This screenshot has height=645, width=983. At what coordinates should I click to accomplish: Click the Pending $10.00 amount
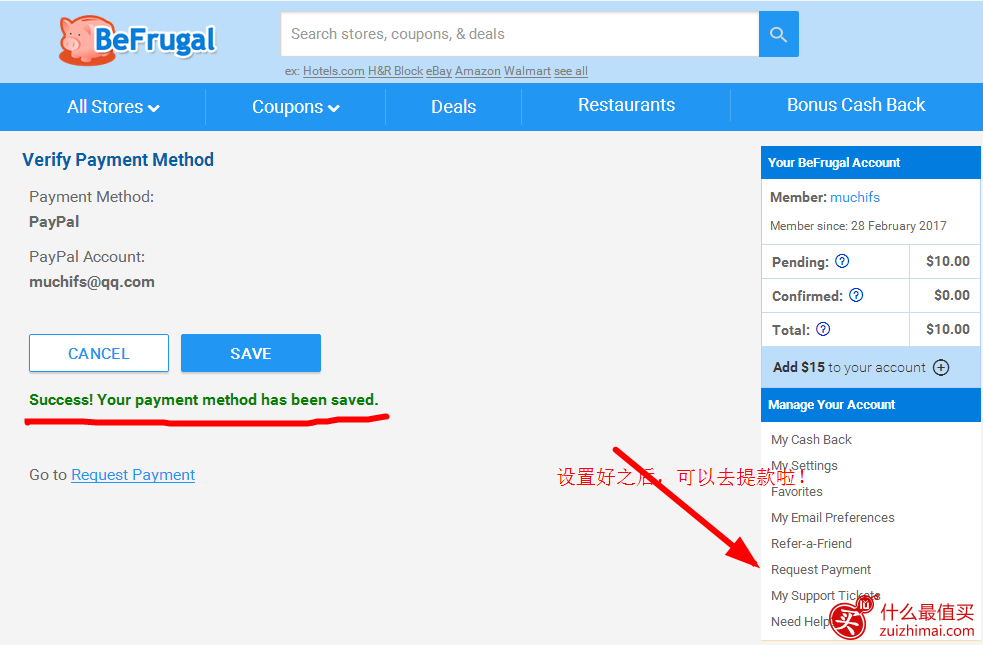coord(948,261)
